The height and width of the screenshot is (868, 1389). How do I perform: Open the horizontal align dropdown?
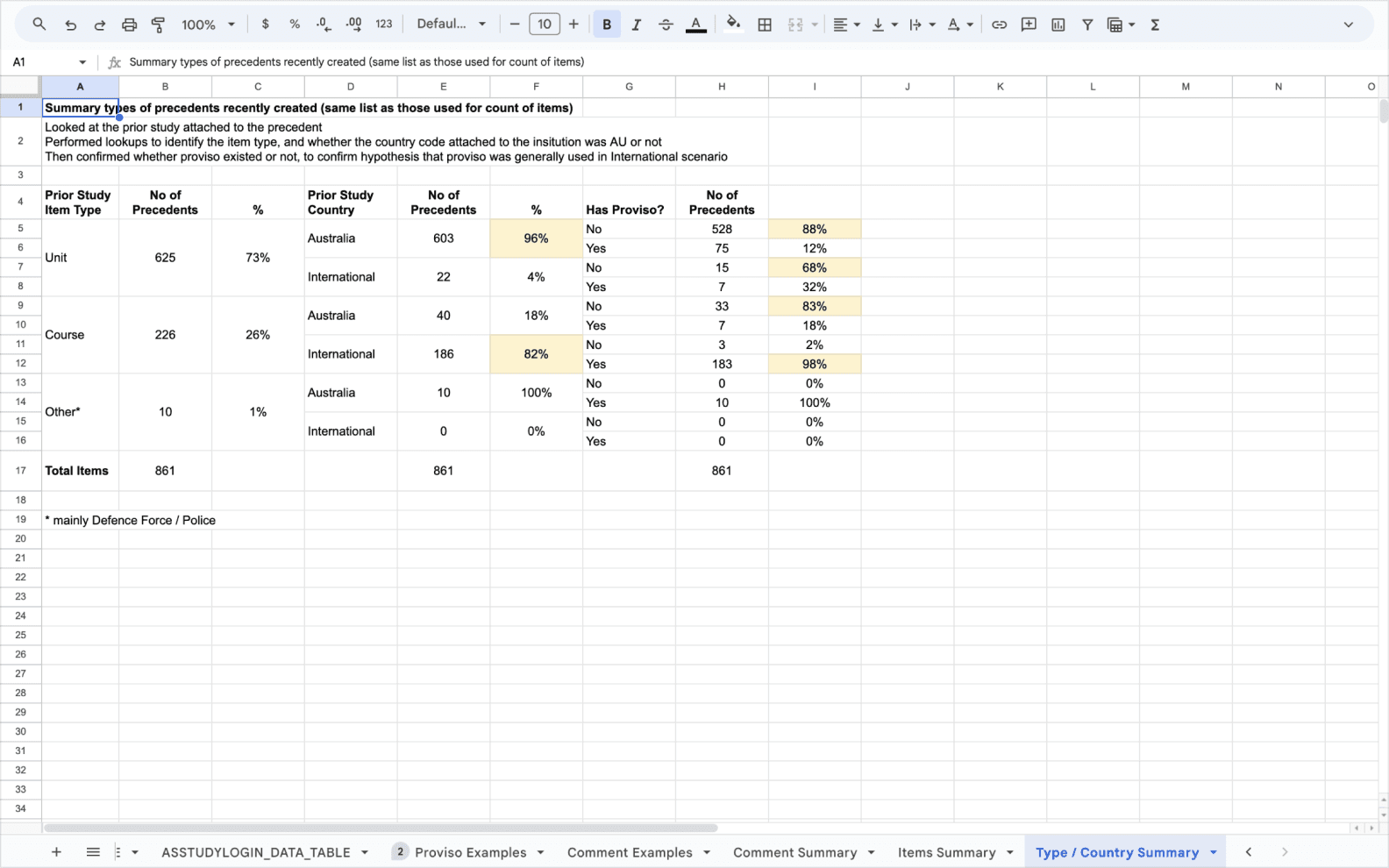pyautogui.click(x=846, y=25)
